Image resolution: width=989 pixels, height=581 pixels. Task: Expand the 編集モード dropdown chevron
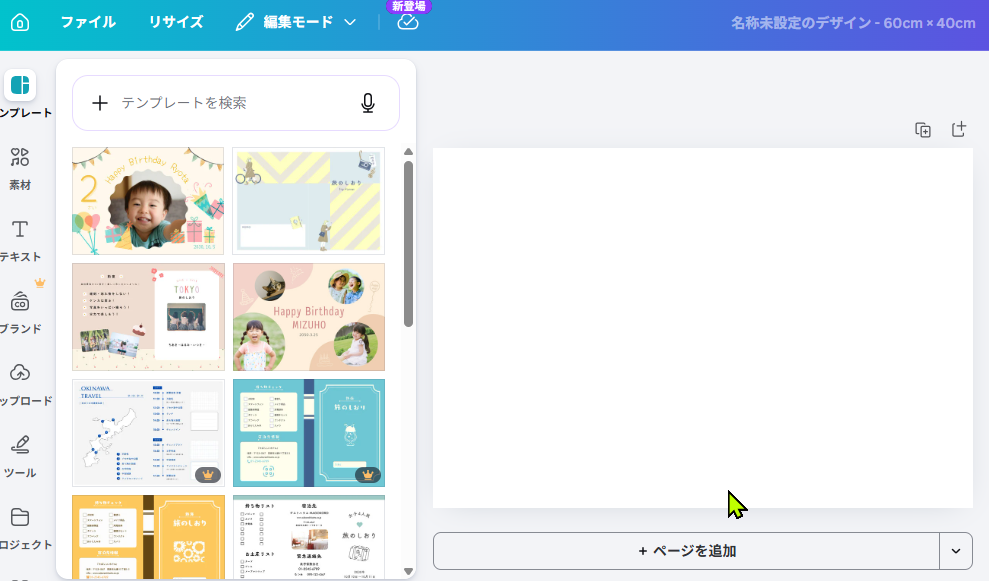coord(350,22)
